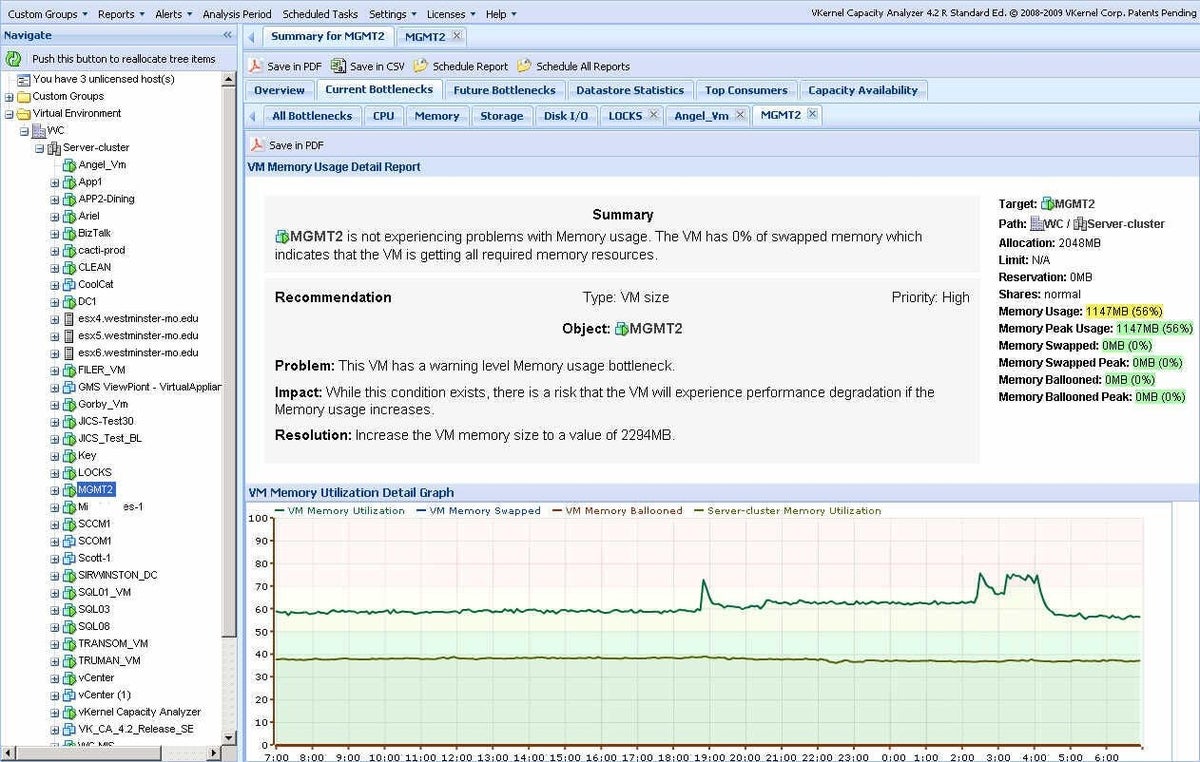Viewport: 1200px width, 762px height.
Task: Close the MGMT2 sub-tab next to Angel_Vm
Action: (x=812, y=114)
